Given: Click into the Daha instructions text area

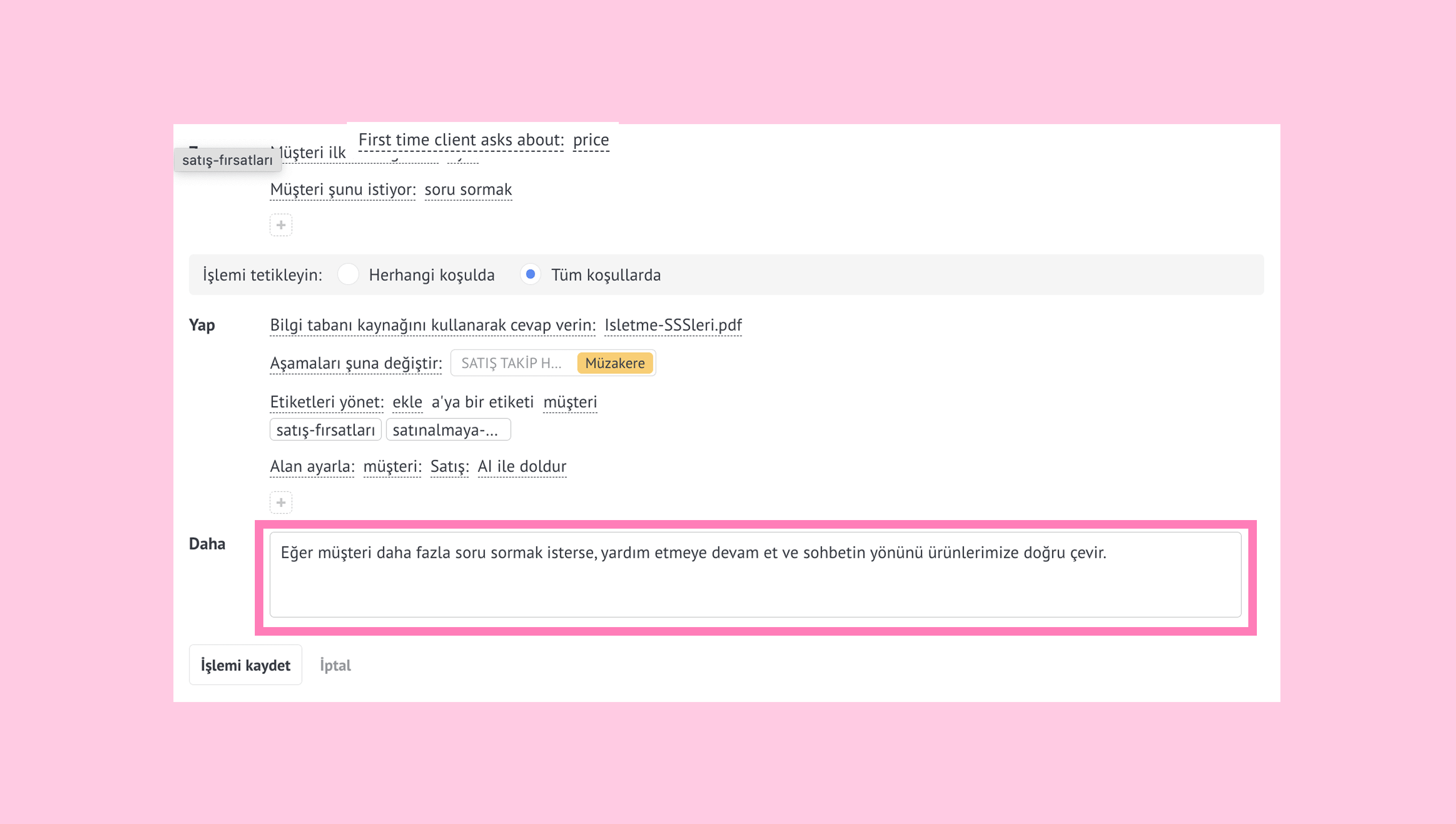Looking at the screenshot, I should click(x=755, y=575).
